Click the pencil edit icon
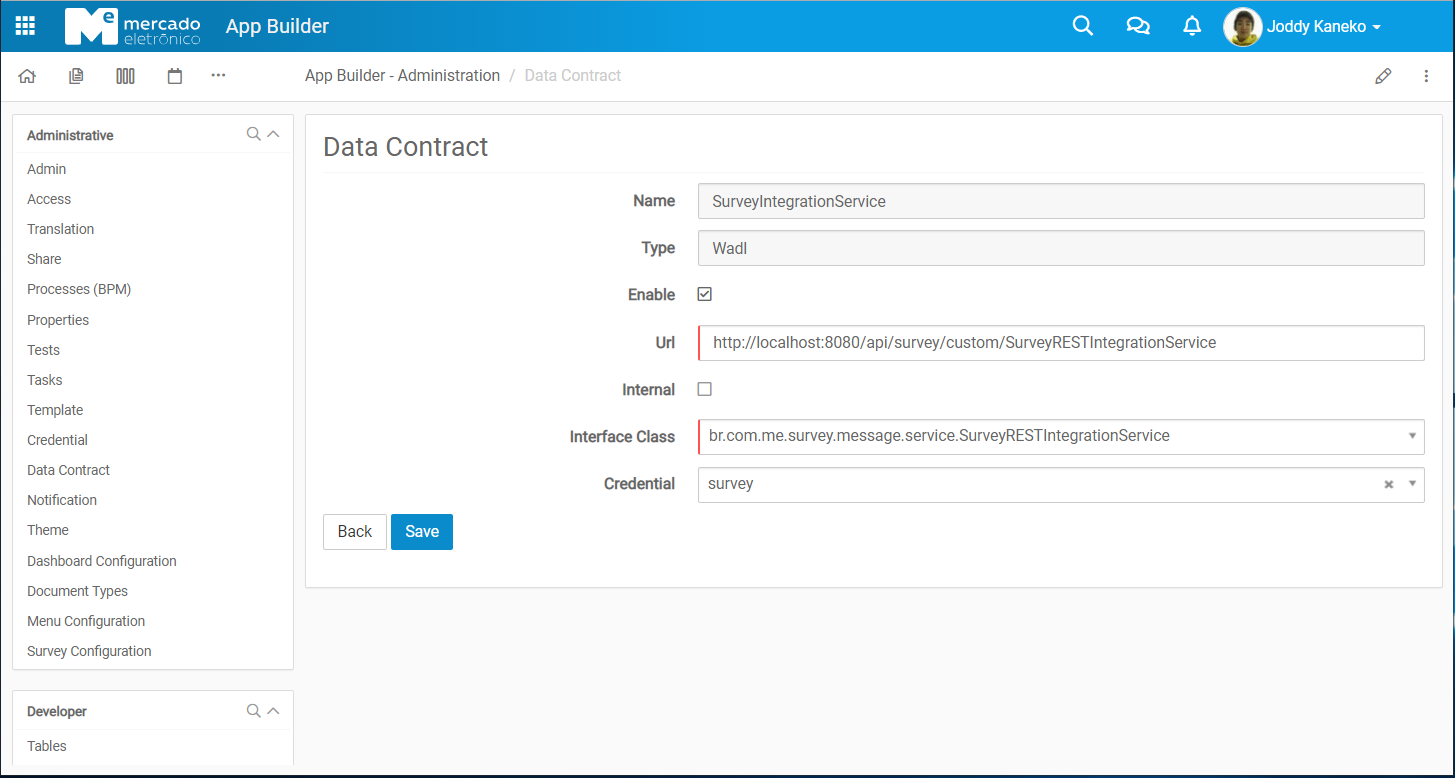The height and width of the screenshot is (778, 1455). point(1383,76)
